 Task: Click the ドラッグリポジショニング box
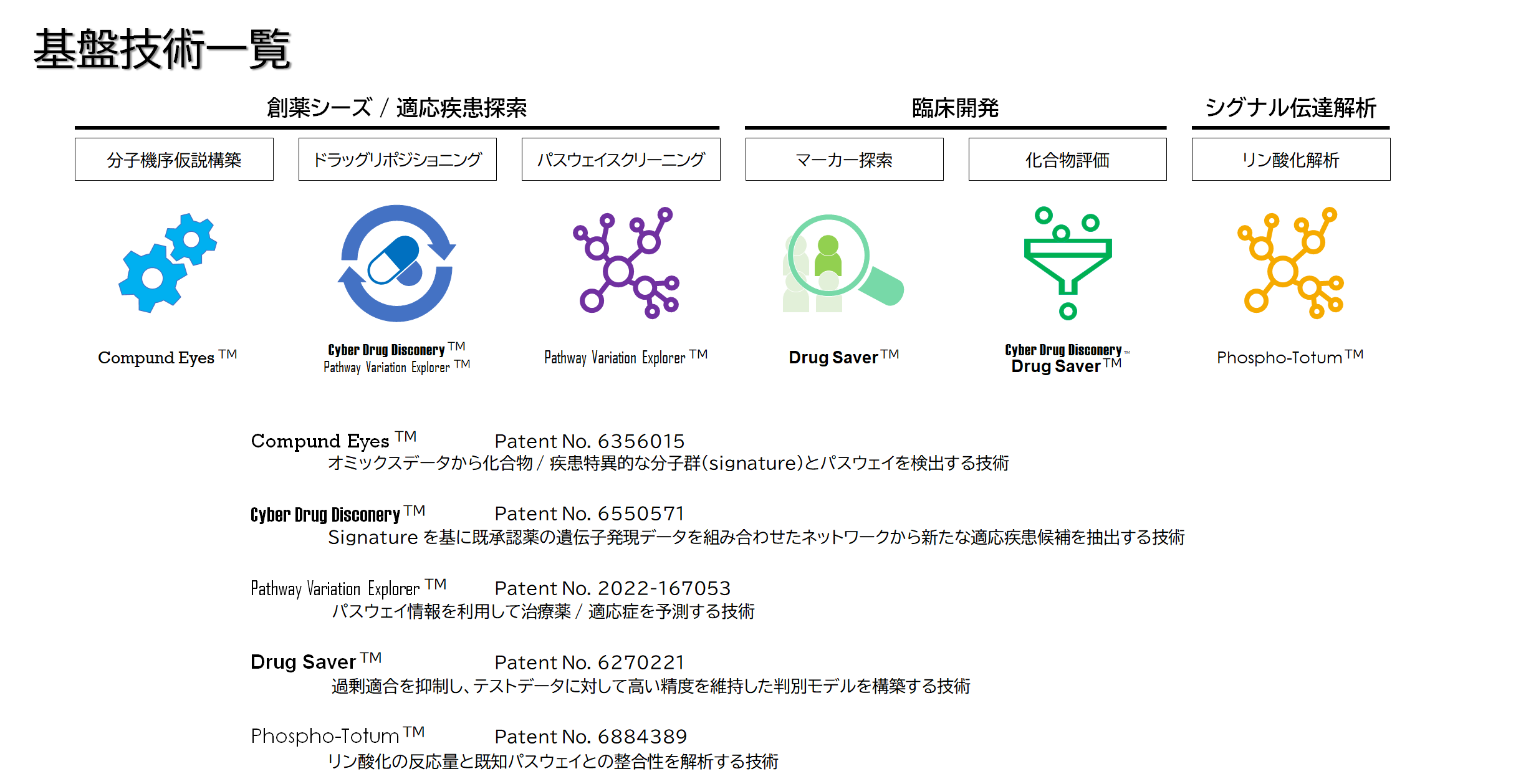coord(396,160)
